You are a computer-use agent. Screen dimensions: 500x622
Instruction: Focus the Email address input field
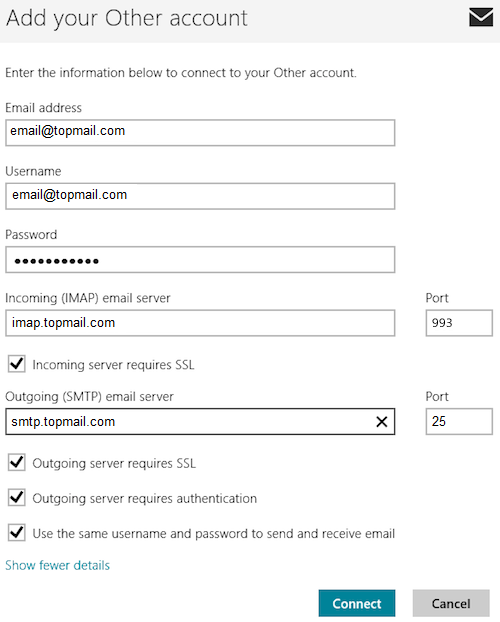click(200, 132)
